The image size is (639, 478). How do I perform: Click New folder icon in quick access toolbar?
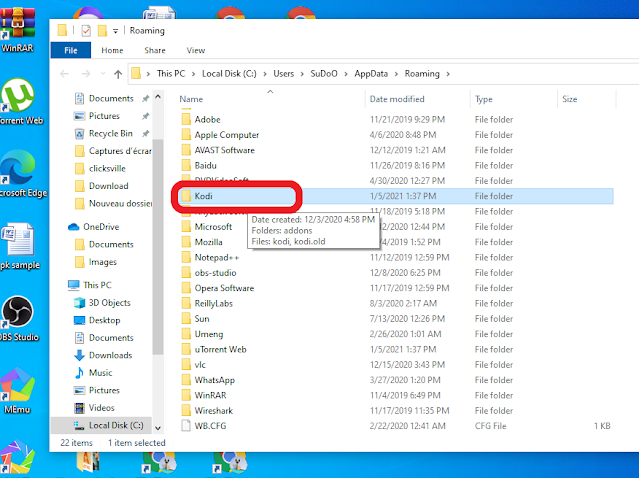point(102,31)
